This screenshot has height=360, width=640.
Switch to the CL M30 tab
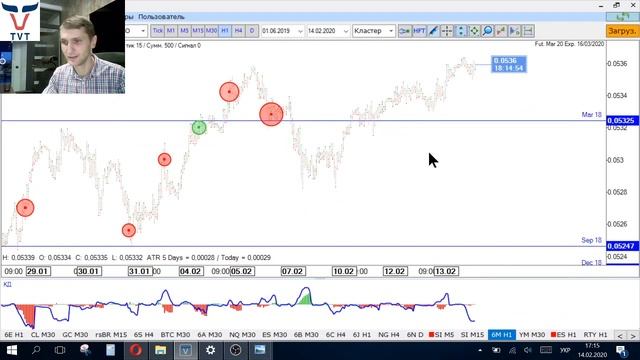coord(43,335)
